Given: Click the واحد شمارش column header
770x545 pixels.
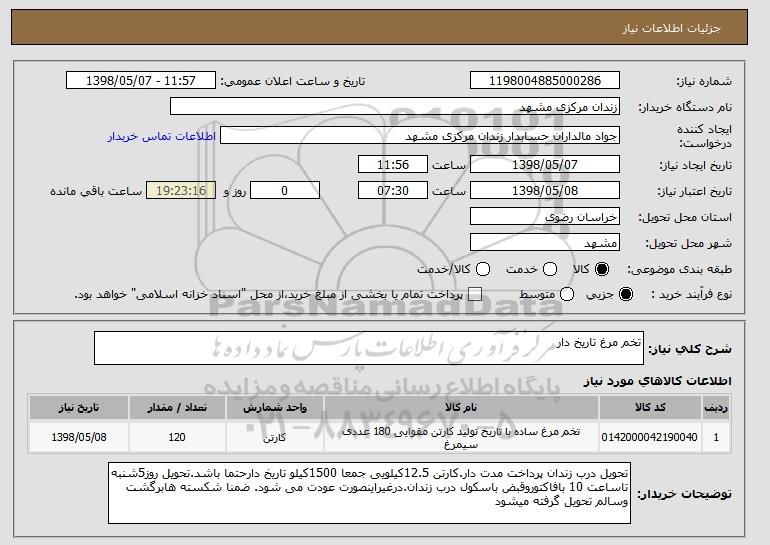Looking at the screenshot, I should click(x=275, y=408).
